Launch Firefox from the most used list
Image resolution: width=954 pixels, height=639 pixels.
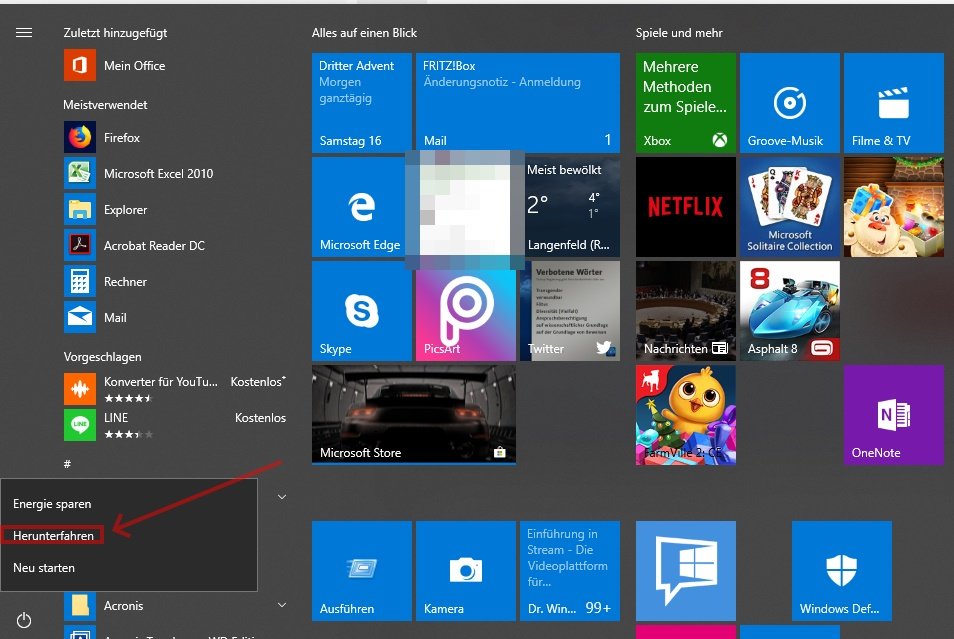click(x=175, y=138)
